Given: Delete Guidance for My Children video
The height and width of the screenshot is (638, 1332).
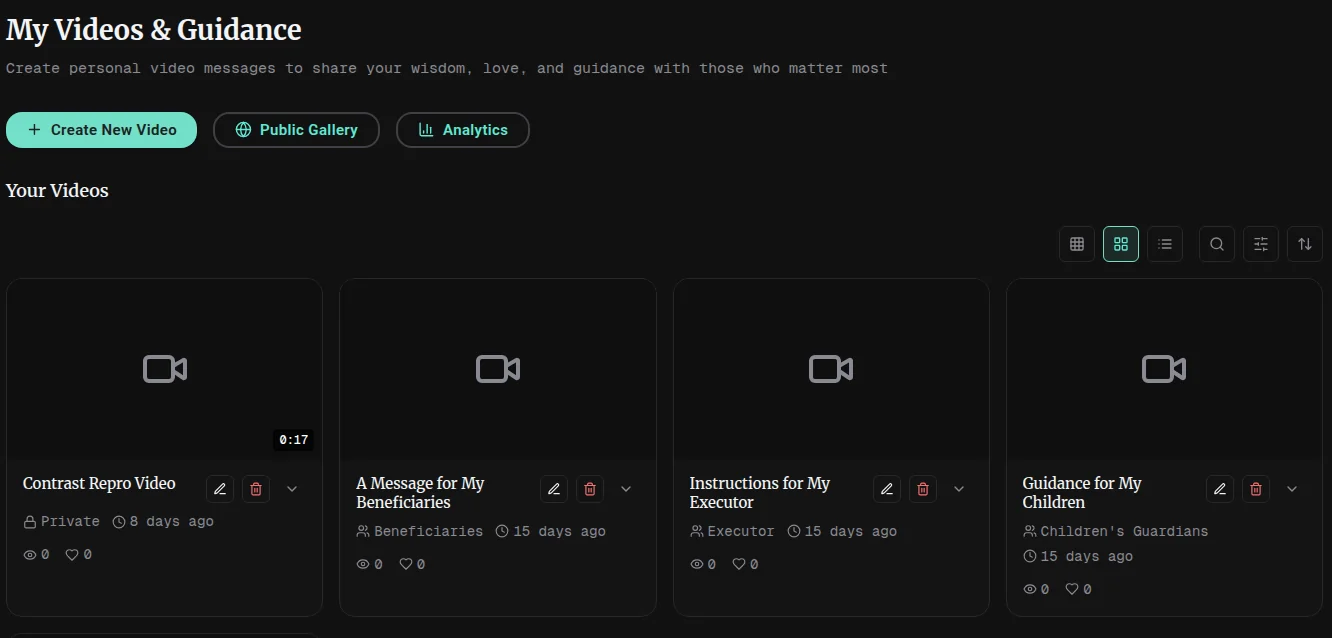Looking at the screenshot, I should click(x=1256, y=489).
